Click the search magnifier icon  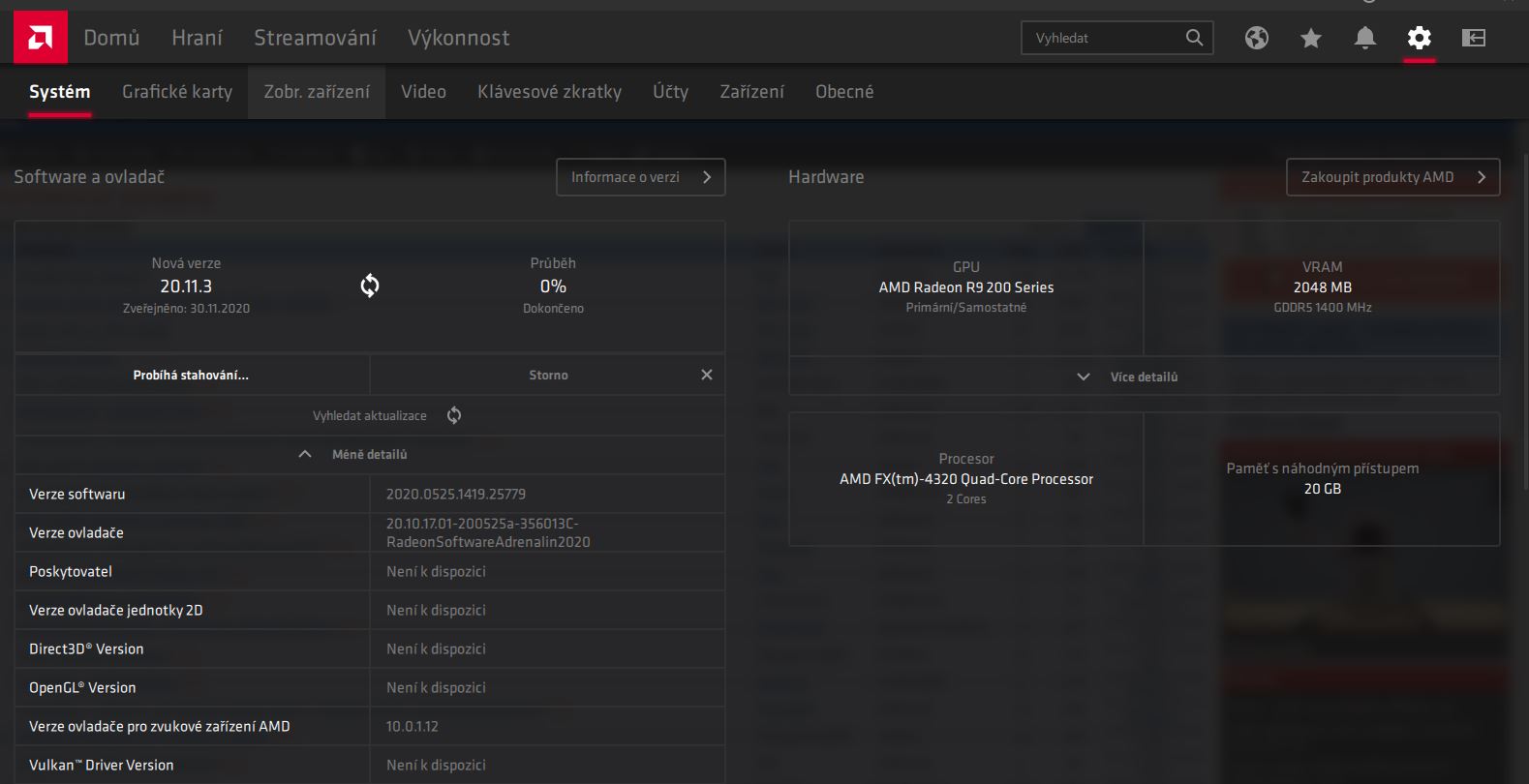coord(1195,38)
